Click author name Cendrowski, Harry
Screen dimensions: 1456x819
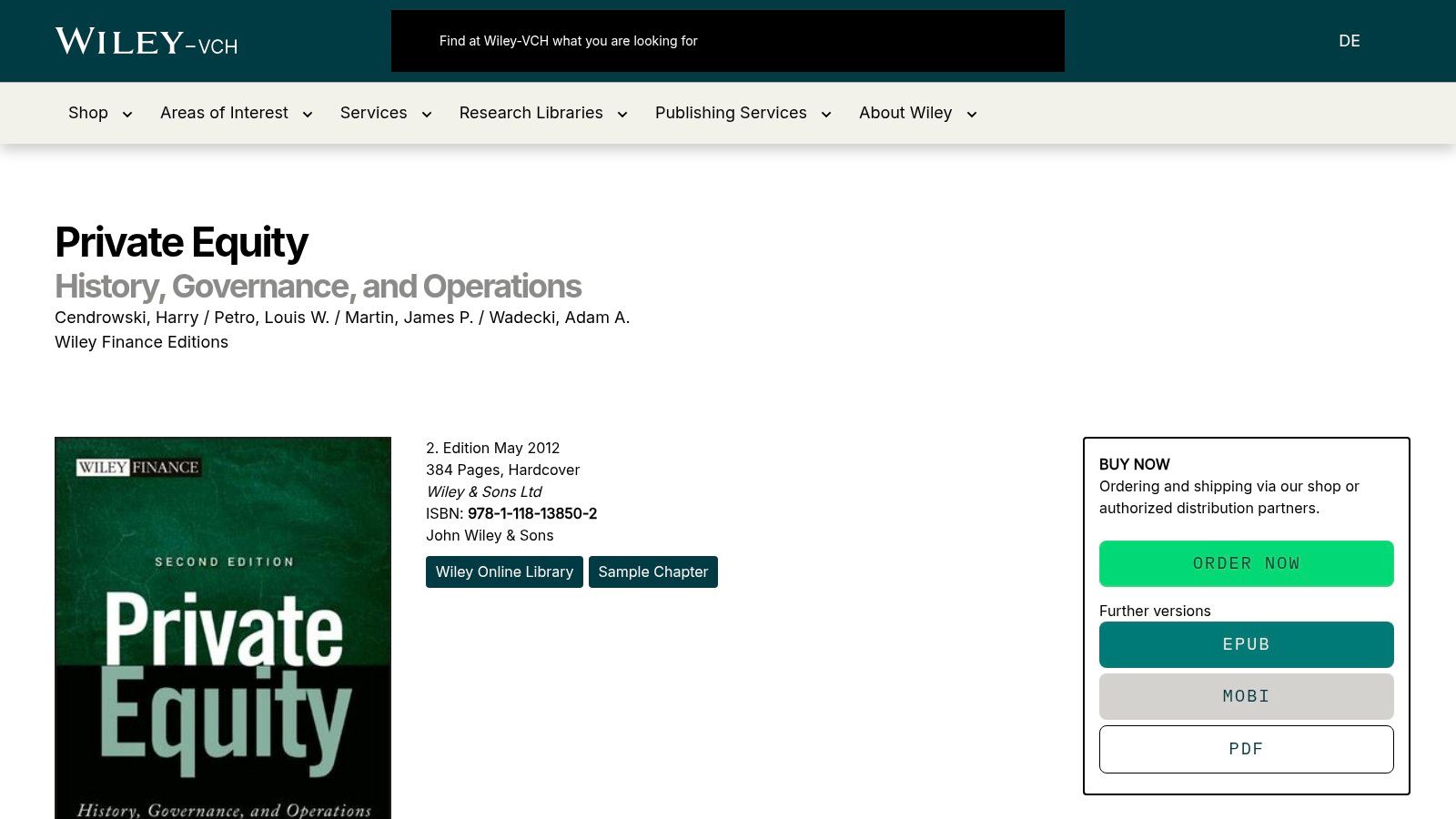[126, 318]
